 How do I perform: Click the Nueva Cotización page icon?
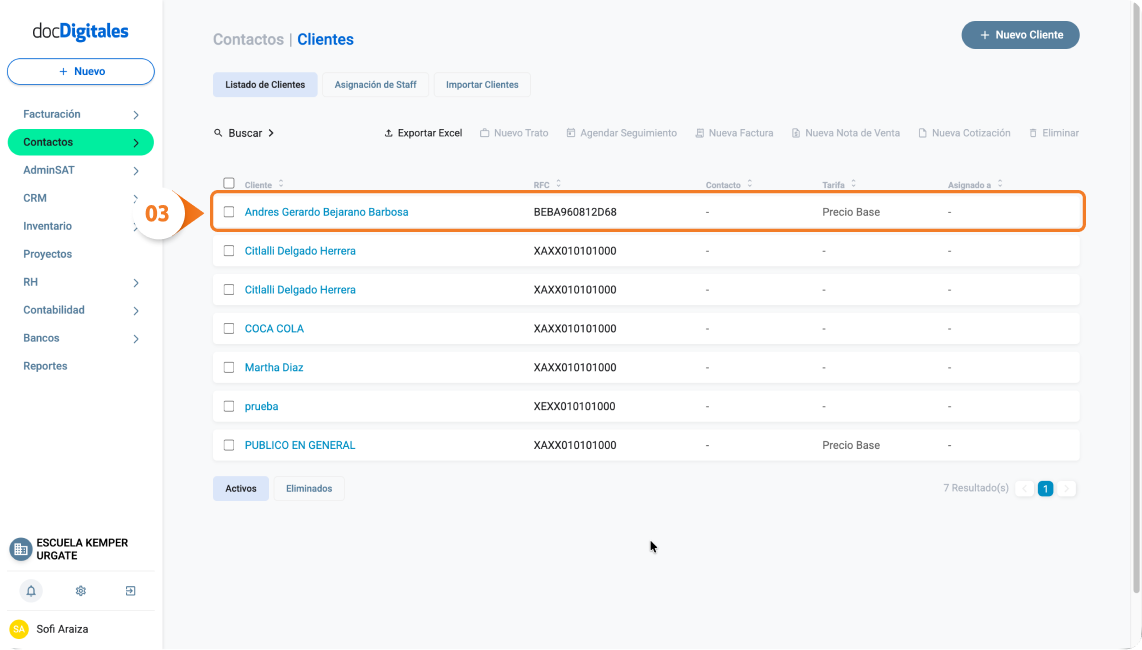(923, 133)
